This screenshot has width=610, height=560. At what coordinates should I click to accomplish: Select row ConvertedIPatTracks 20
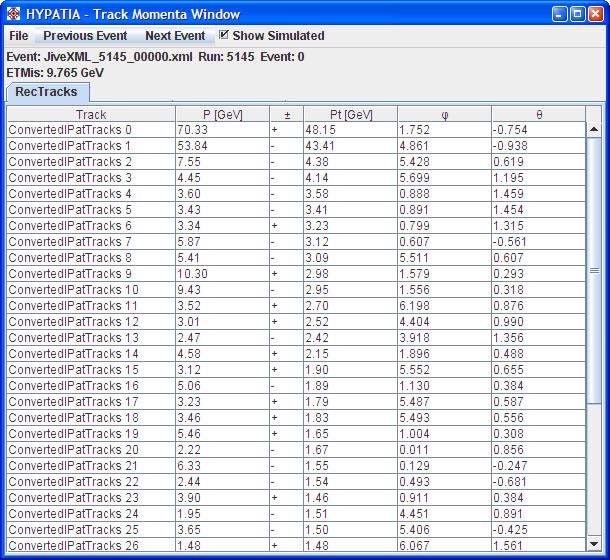click(296, 449)
